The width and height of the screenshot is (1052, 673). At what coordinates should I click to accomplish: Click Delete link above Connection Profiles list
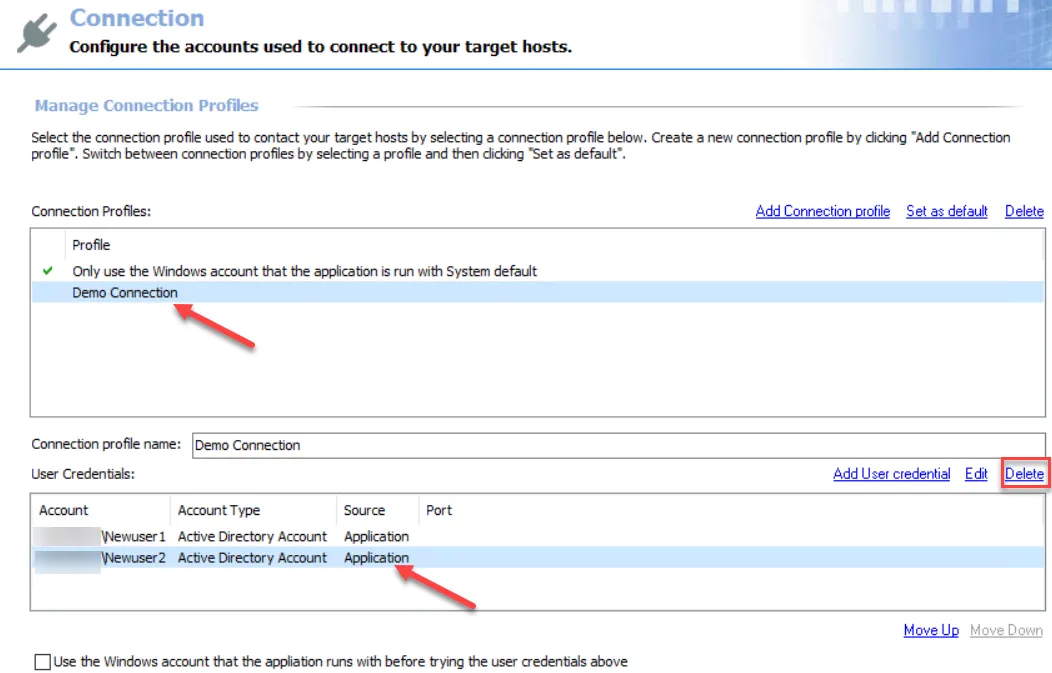pos(1024,211)
